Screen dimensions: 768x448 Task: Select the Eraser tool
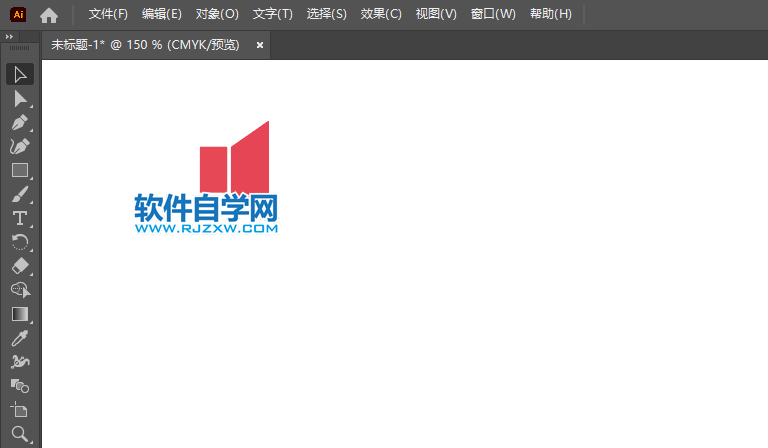[20, 266]
